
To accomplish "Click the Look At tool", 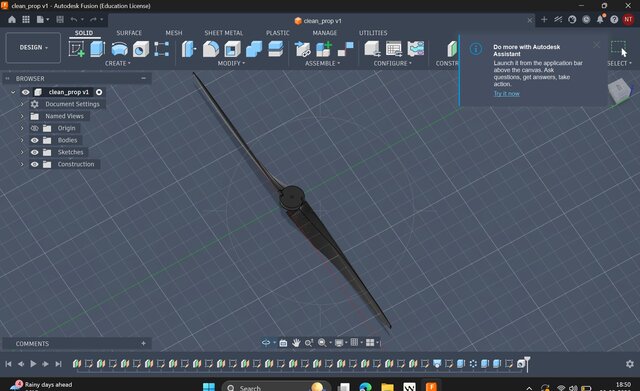I will coord(283,343).
